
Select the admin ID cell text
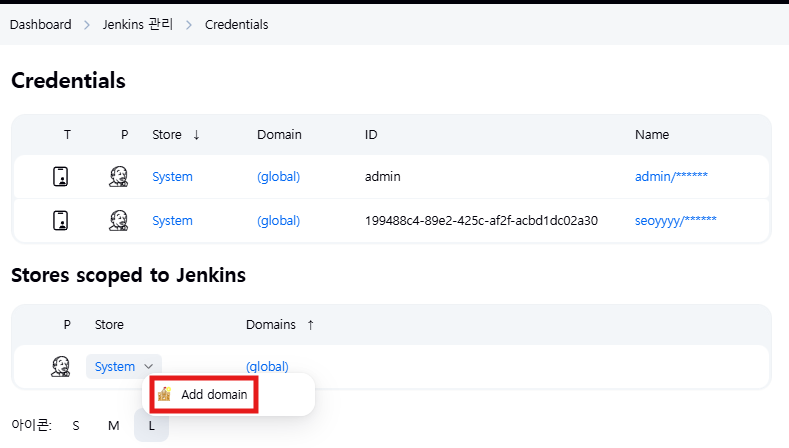click(383, 177)
